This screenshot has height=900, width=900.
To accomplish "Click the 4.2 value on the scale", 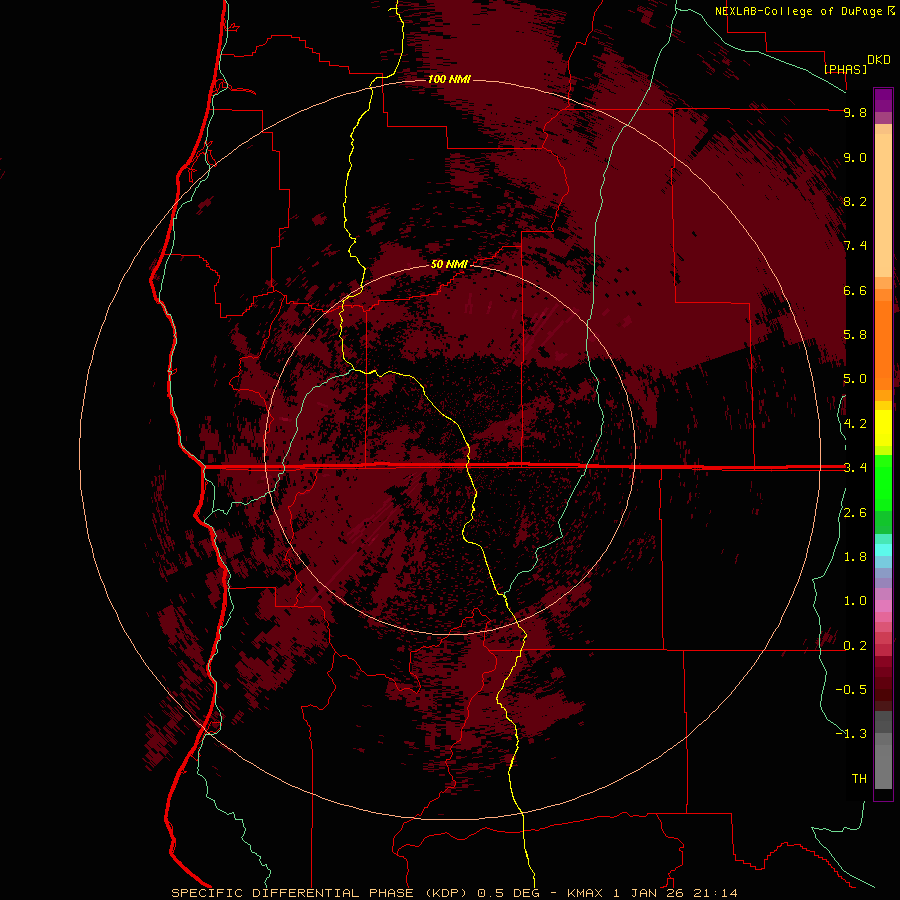I will point(855,424).
